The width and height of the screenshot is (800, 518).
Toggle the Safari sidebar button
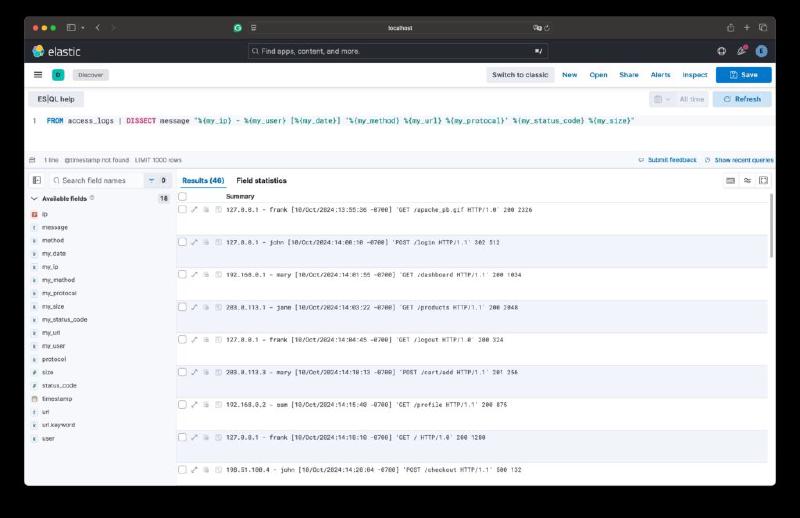tap(71, 28)
